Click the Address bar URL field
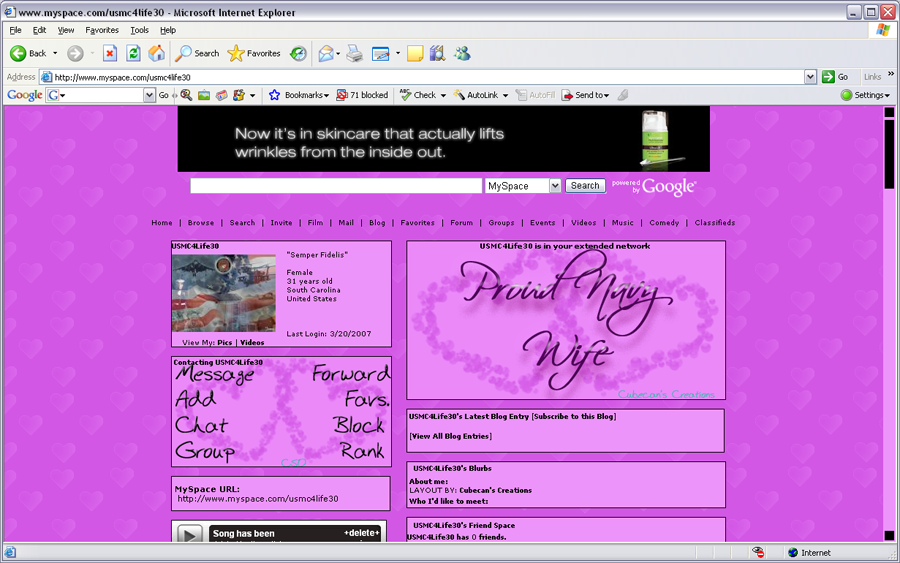900x563 pixels. click(x=422, y=77)
